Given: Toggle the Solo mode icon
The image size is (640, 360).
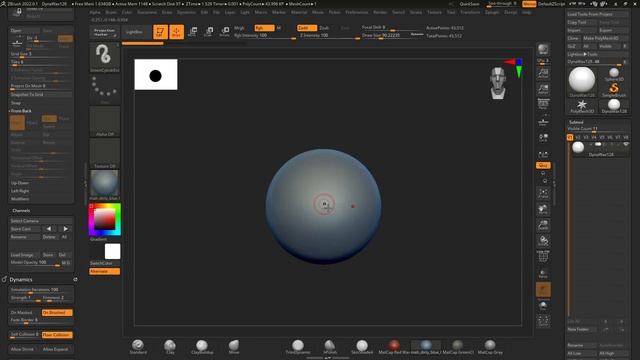Looking at the screenshot, I should (543, 306).
